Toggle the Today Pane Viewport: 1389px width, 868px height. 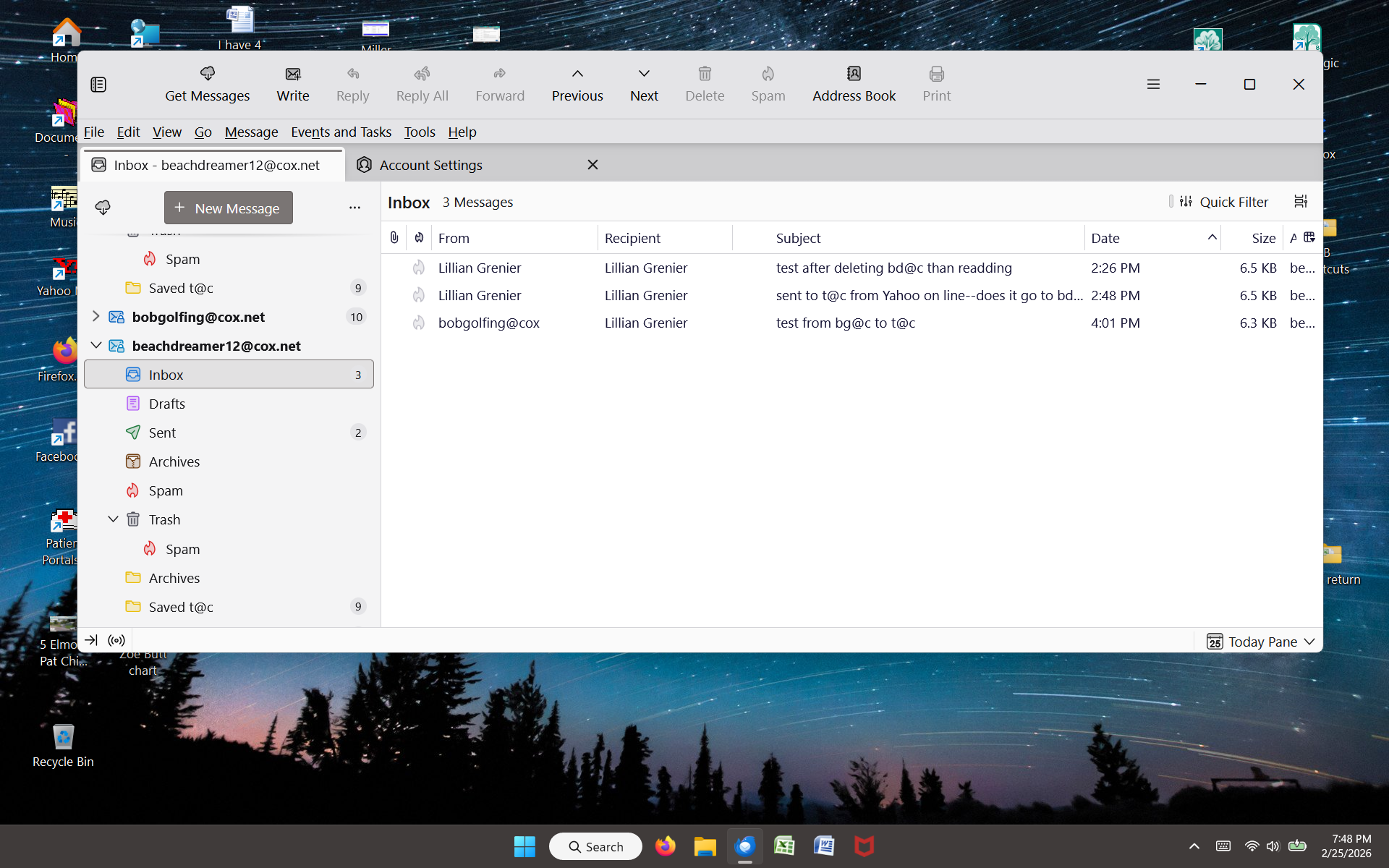coord(1260,642)
